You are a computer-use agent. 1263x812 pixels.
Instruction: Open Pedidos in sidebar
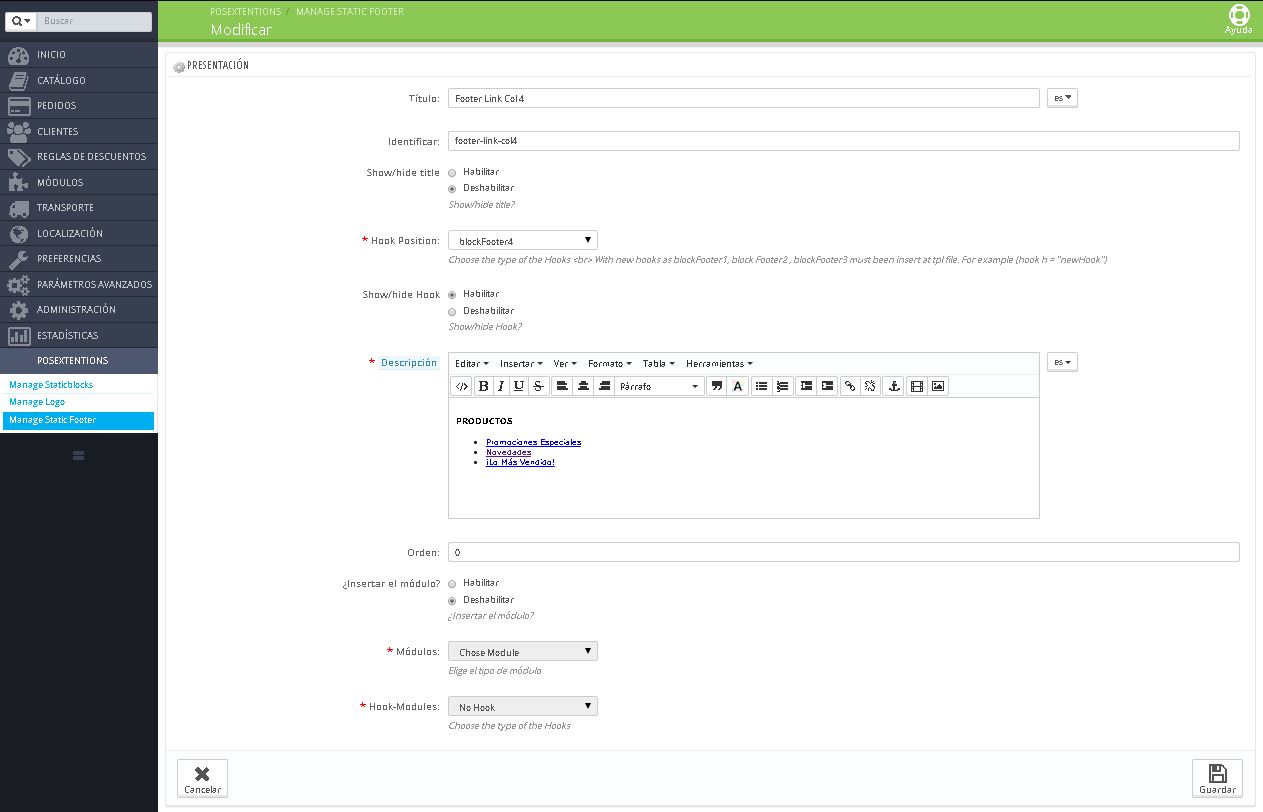pyautogui.click(x=79, y=105)
